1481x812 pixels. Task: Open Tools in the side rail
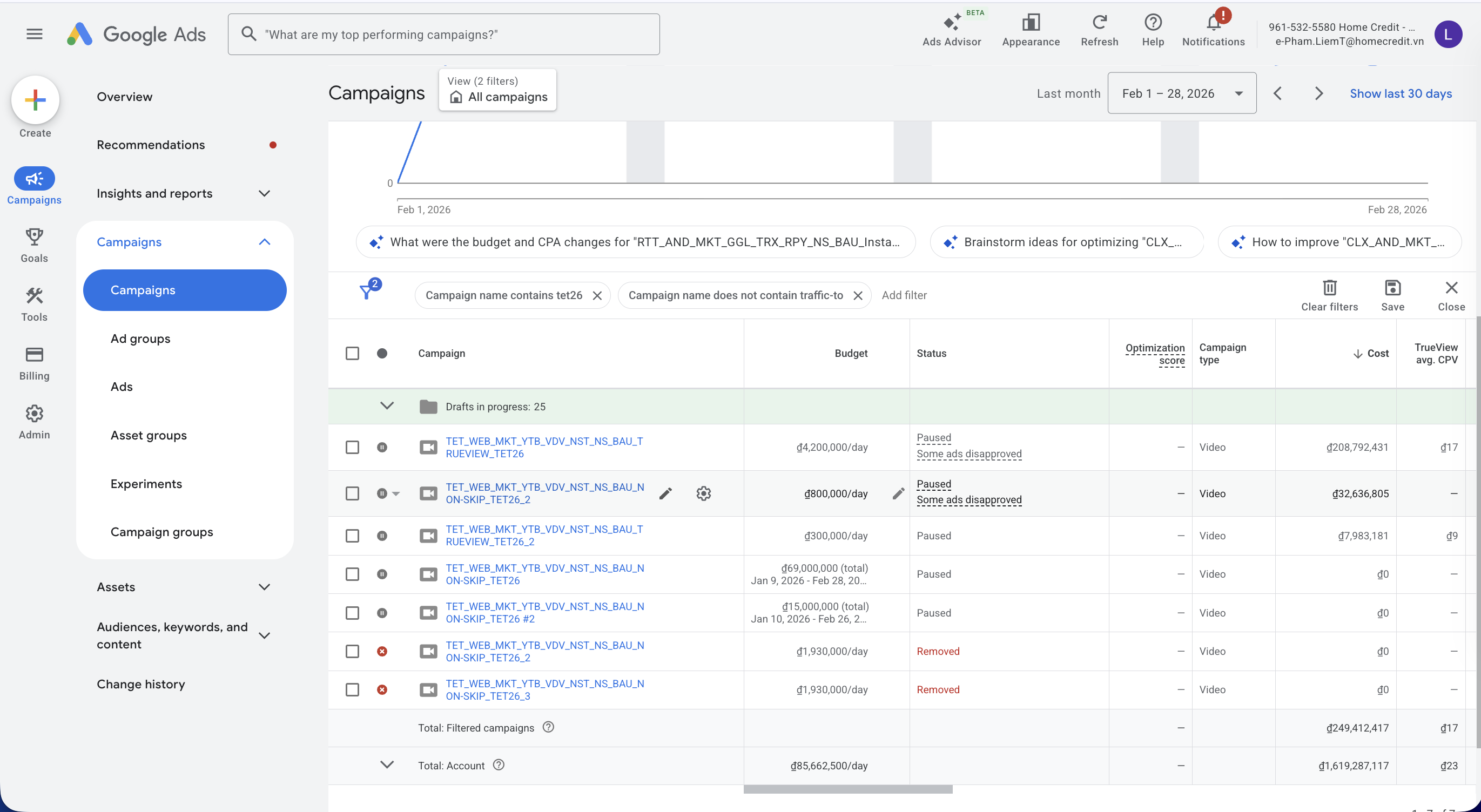click(35, 304)
